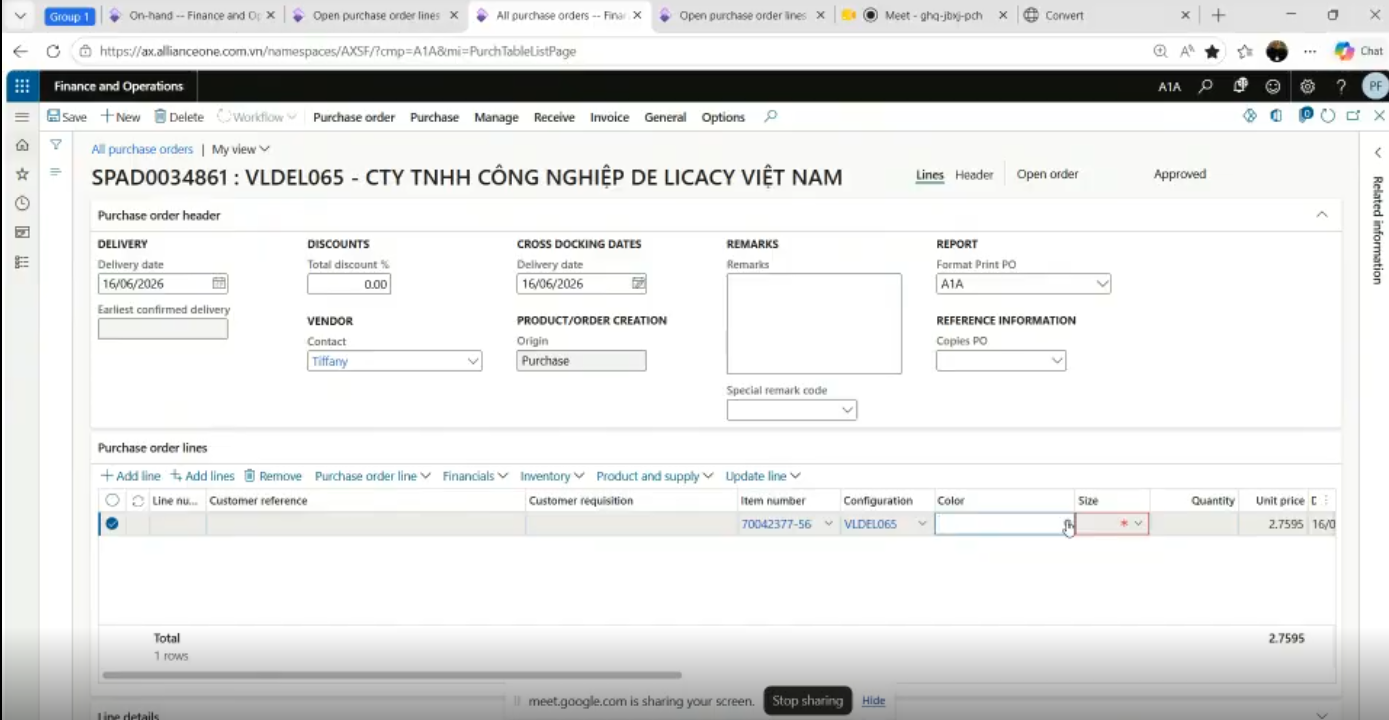1389x720 pixels.
Task: Close the purchase order form
Action: point(1379,116)
